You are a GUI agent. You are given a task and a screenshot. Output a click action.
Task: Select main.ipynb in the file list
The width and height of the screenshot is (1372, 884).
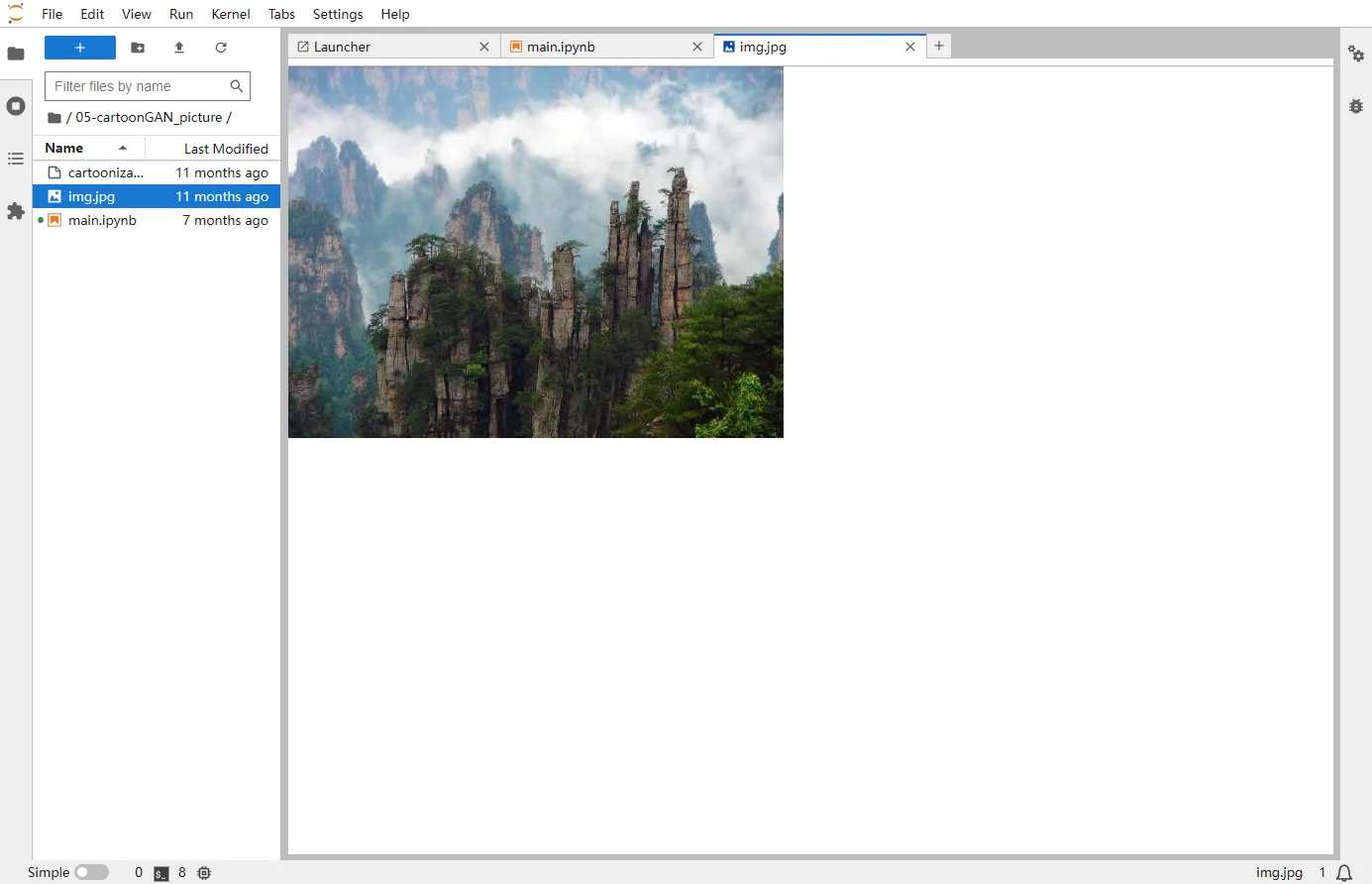tap(157, 220)
